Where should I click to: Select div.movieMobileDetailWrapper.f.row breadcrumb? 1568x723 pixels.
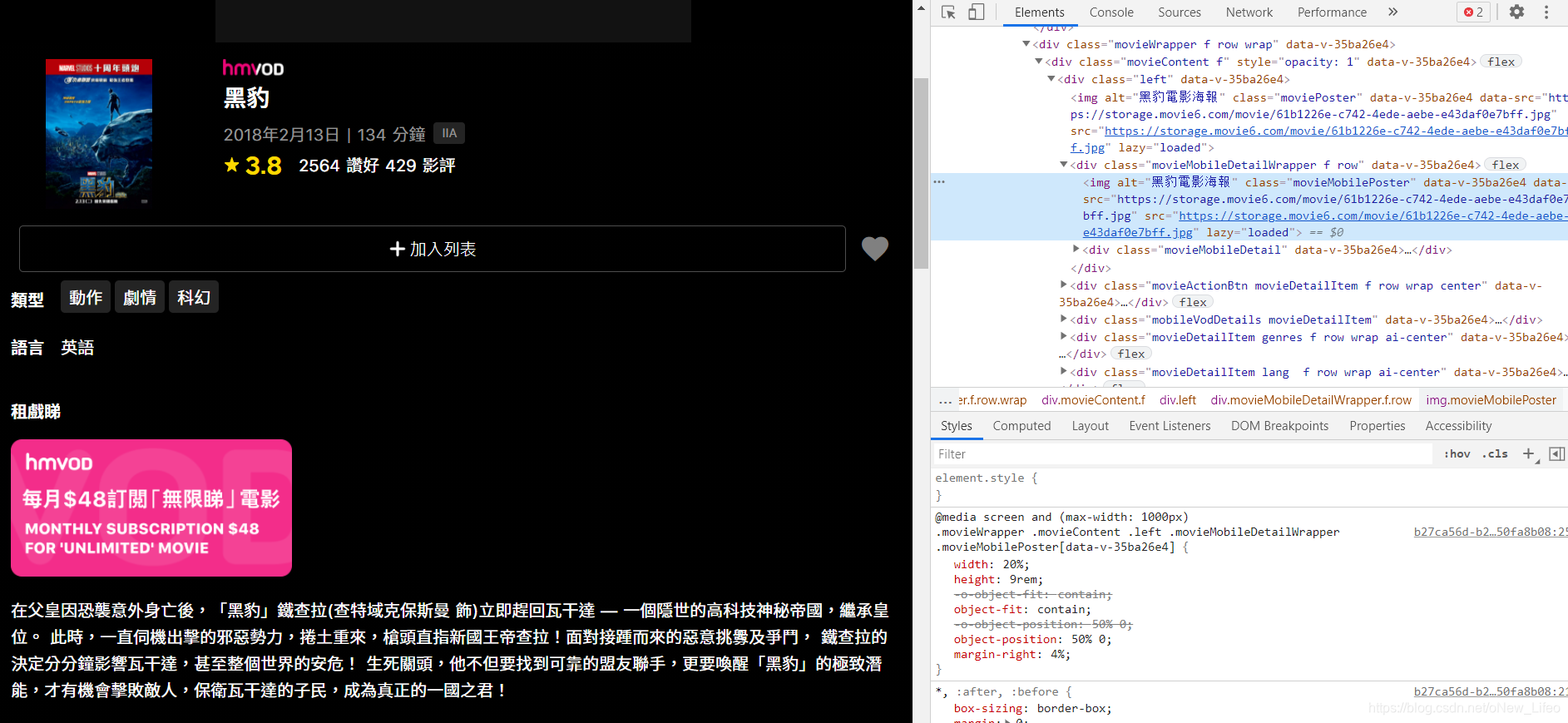click(1311, 400)
